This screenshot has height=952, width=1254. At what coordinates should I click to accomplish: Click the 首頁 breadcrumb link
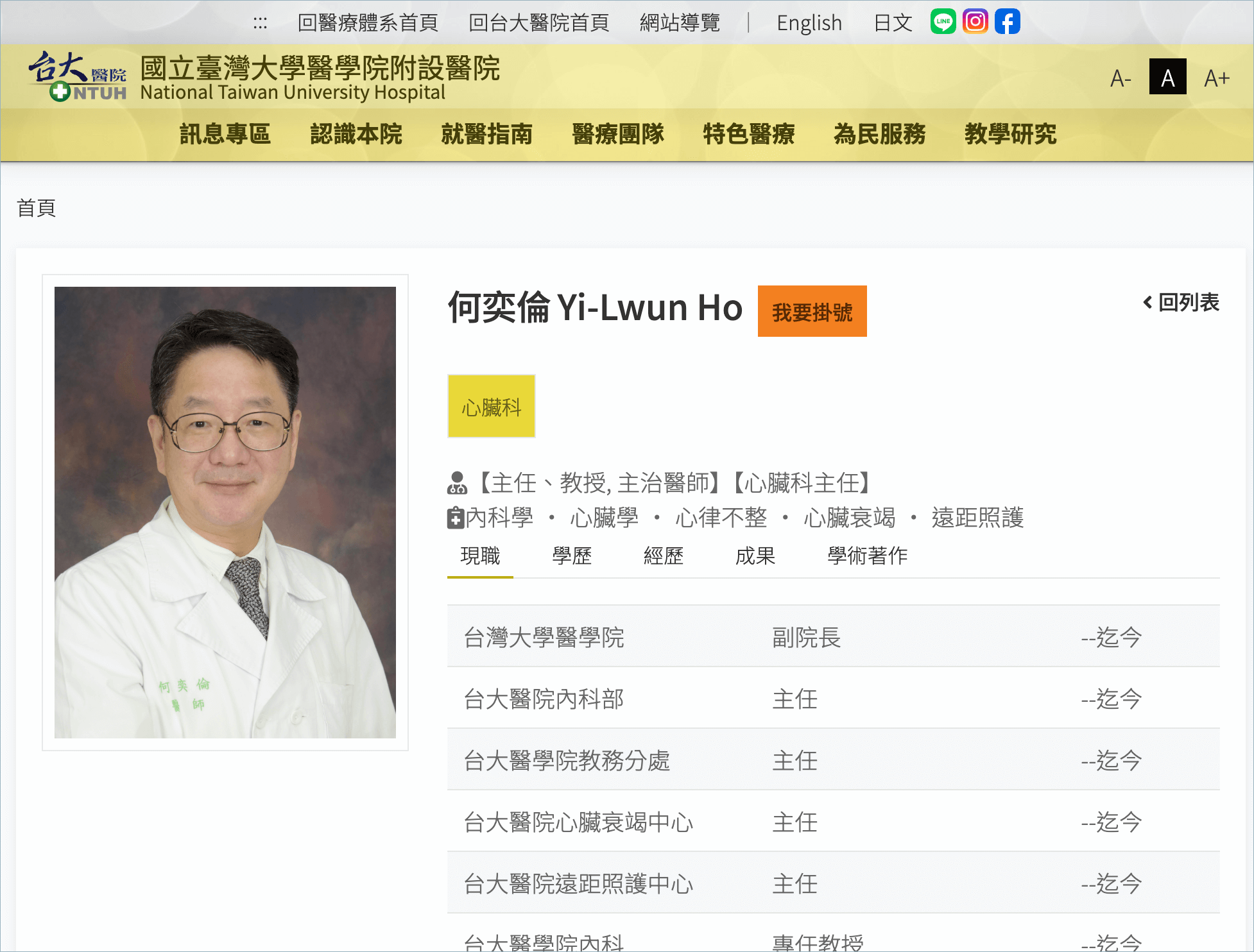pyautogui.click(x=37, y=208)
